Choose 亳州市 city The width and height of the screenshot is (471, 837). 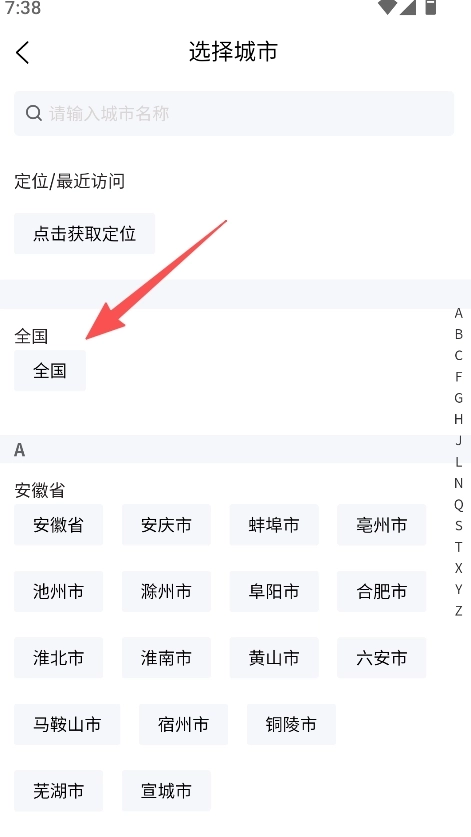(x=381, y=525)
